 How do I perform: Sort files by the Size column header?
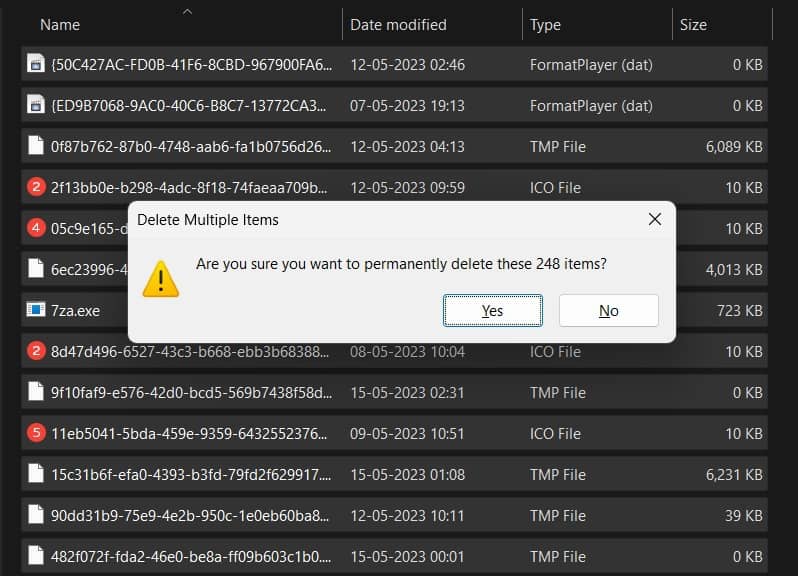point(693,25)
